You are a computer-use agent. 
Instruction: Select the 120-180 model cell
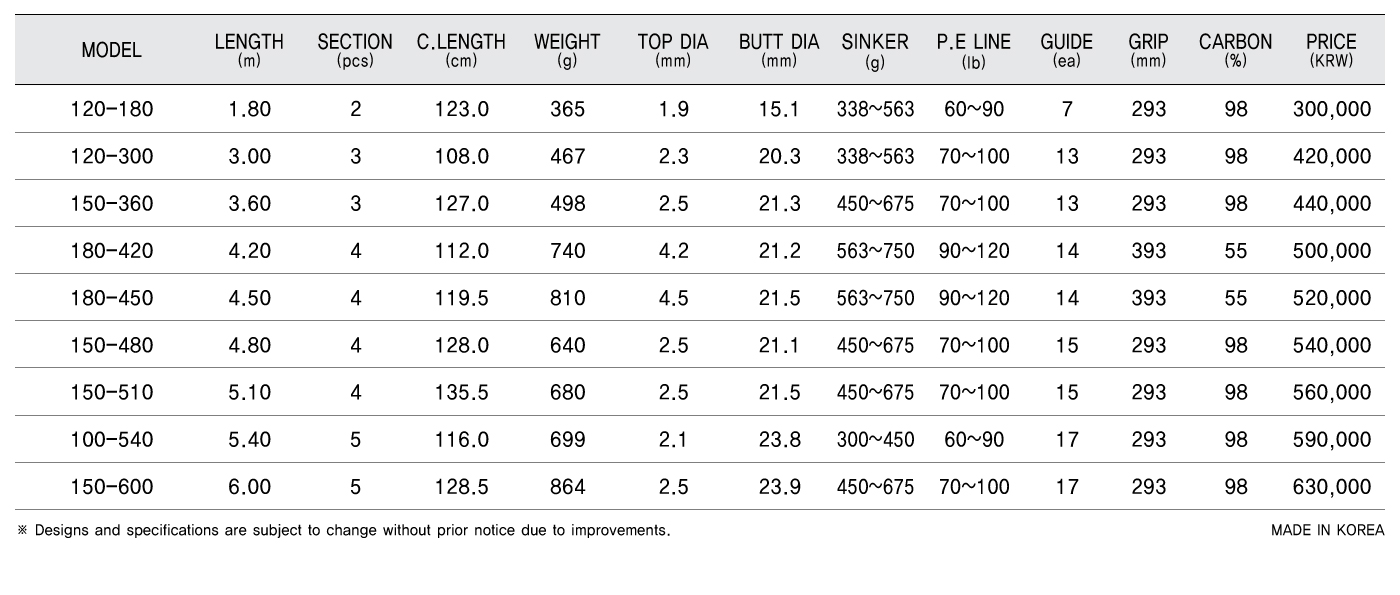coord(112,109)
